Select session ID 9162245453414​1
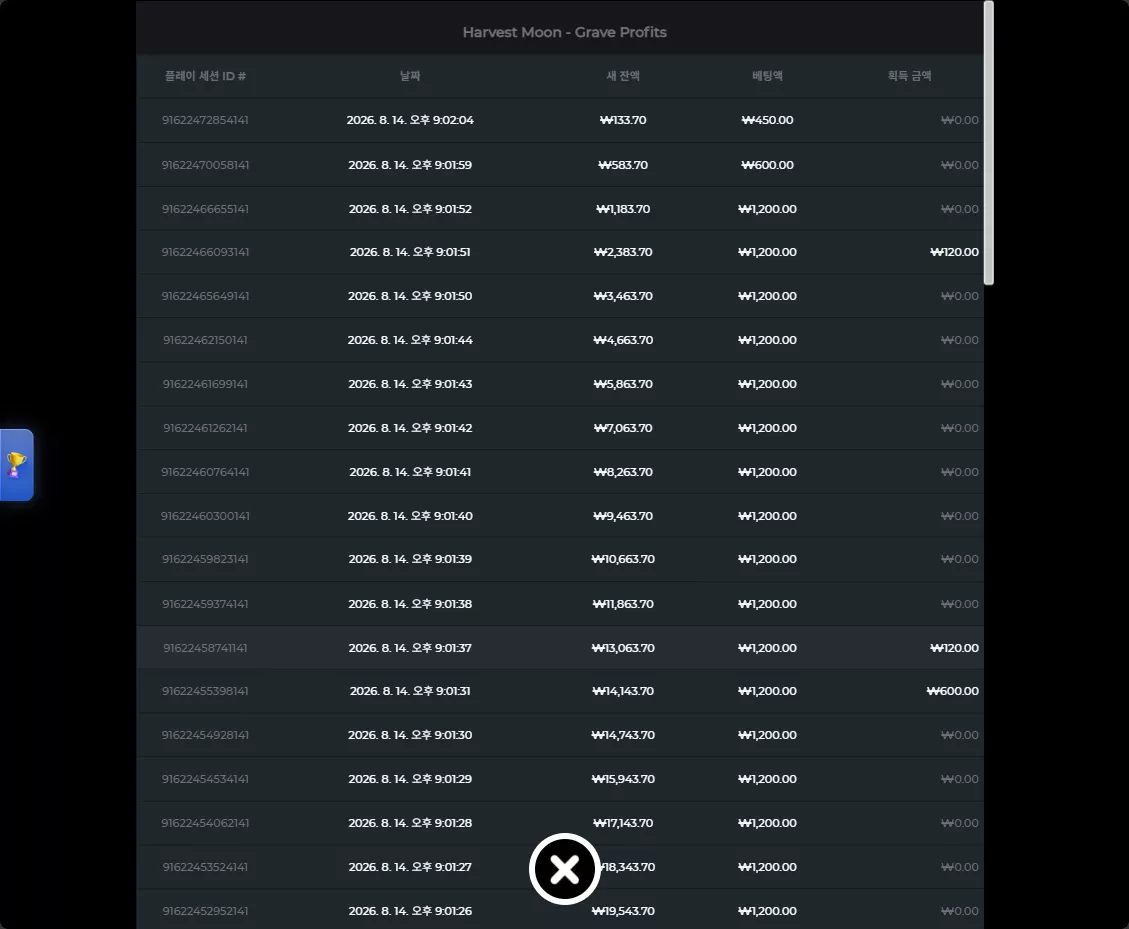The width and height of the screenshot is (1129, 929). coord(205,778)
